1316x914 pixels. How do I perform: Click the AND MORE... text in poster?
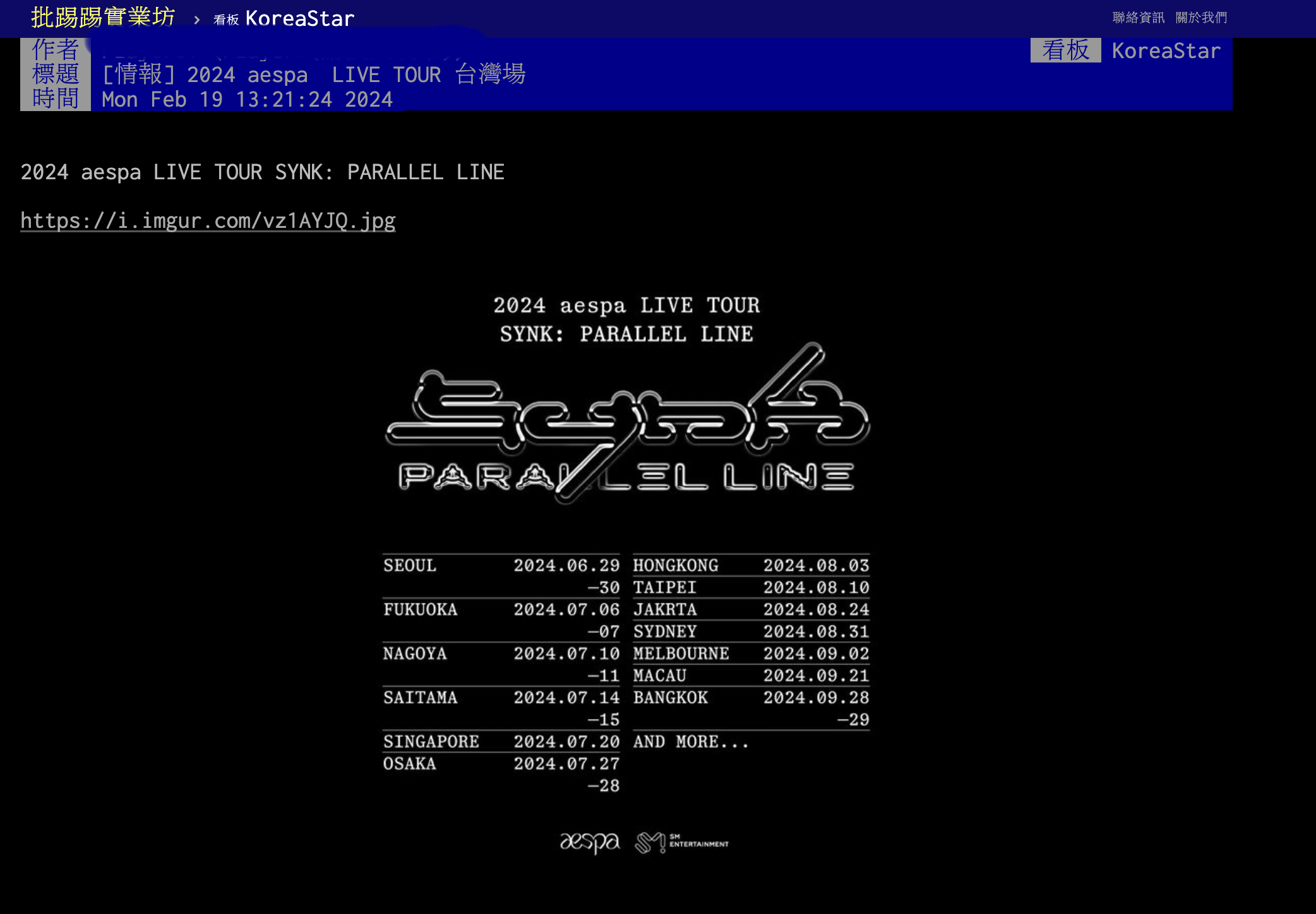coord(691,742)
